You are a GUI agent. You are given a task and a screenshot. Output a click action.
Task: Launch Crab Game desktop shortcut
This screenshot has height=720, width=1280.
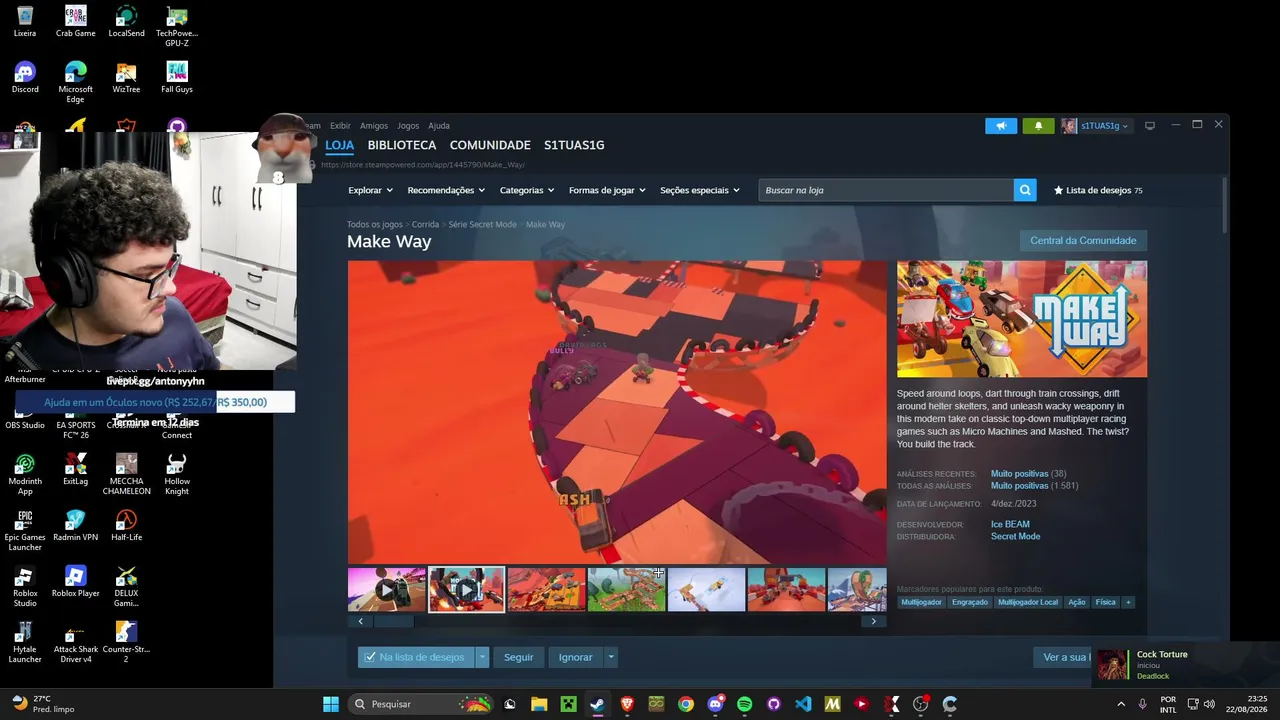pos(76,21)
